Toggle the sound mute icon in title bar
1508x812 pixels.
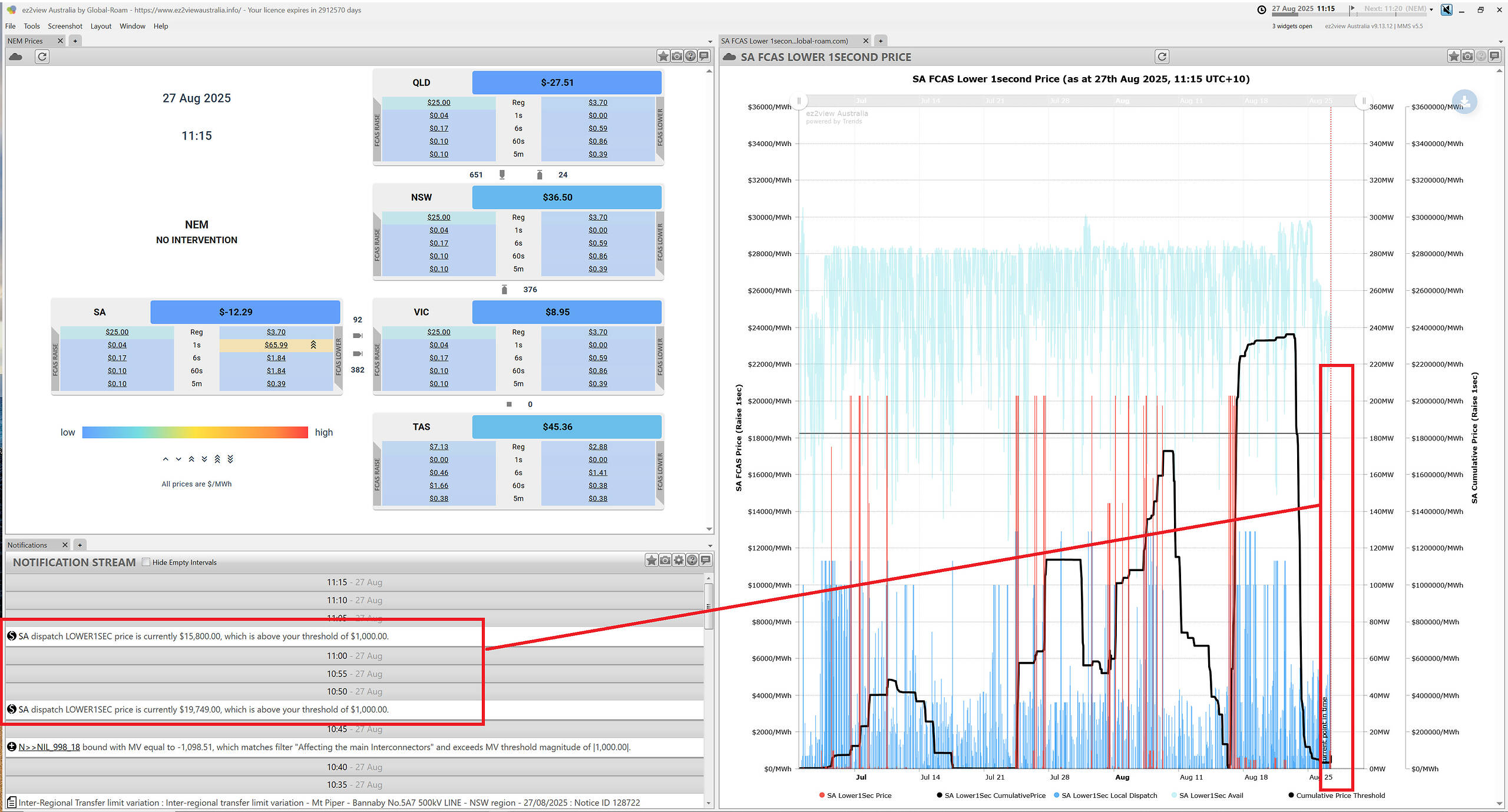[1446, 9]
